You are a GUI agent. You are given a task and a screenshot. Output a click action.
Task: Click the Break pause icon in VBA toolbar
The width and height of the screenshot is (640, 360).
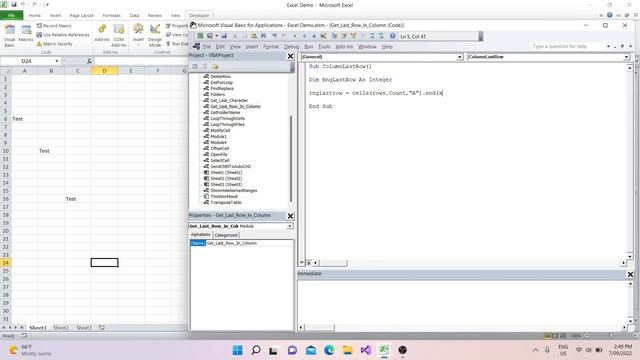(x=304, y=36)
